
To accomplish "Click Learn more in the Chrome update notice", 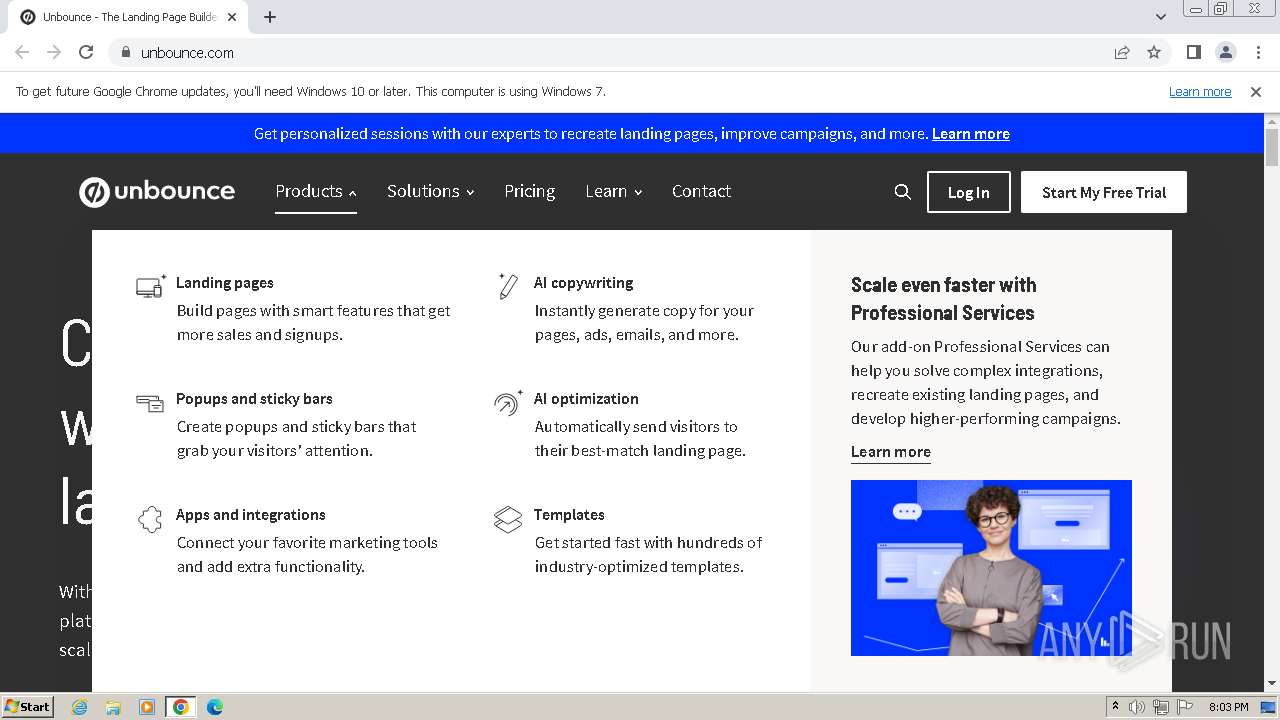I will pyautogui.click(x=1200, y=92).
